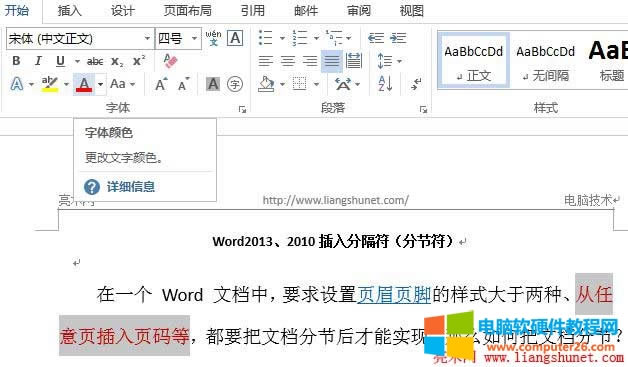Select the 无间隔 style thumbnail

pyautogui.click(x=545, y=61)
